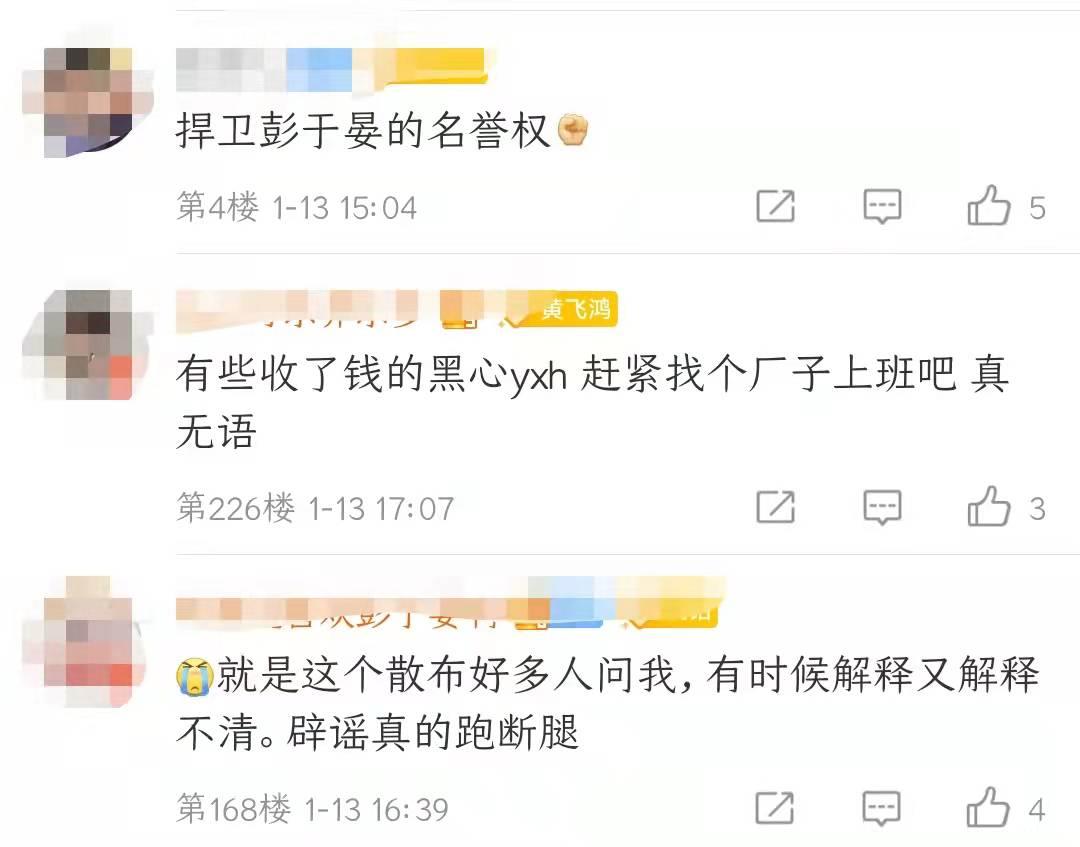Tap the yellow 飞鸿 badge
The height and width of the screenshot is (847, 1080).
coord(575,309)
